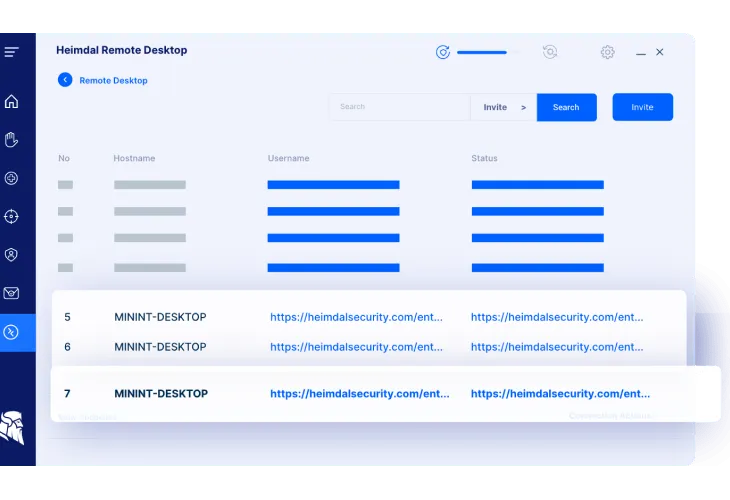The image size is (730, 500).
Task: Sort by the No column header
Action: 64,158
